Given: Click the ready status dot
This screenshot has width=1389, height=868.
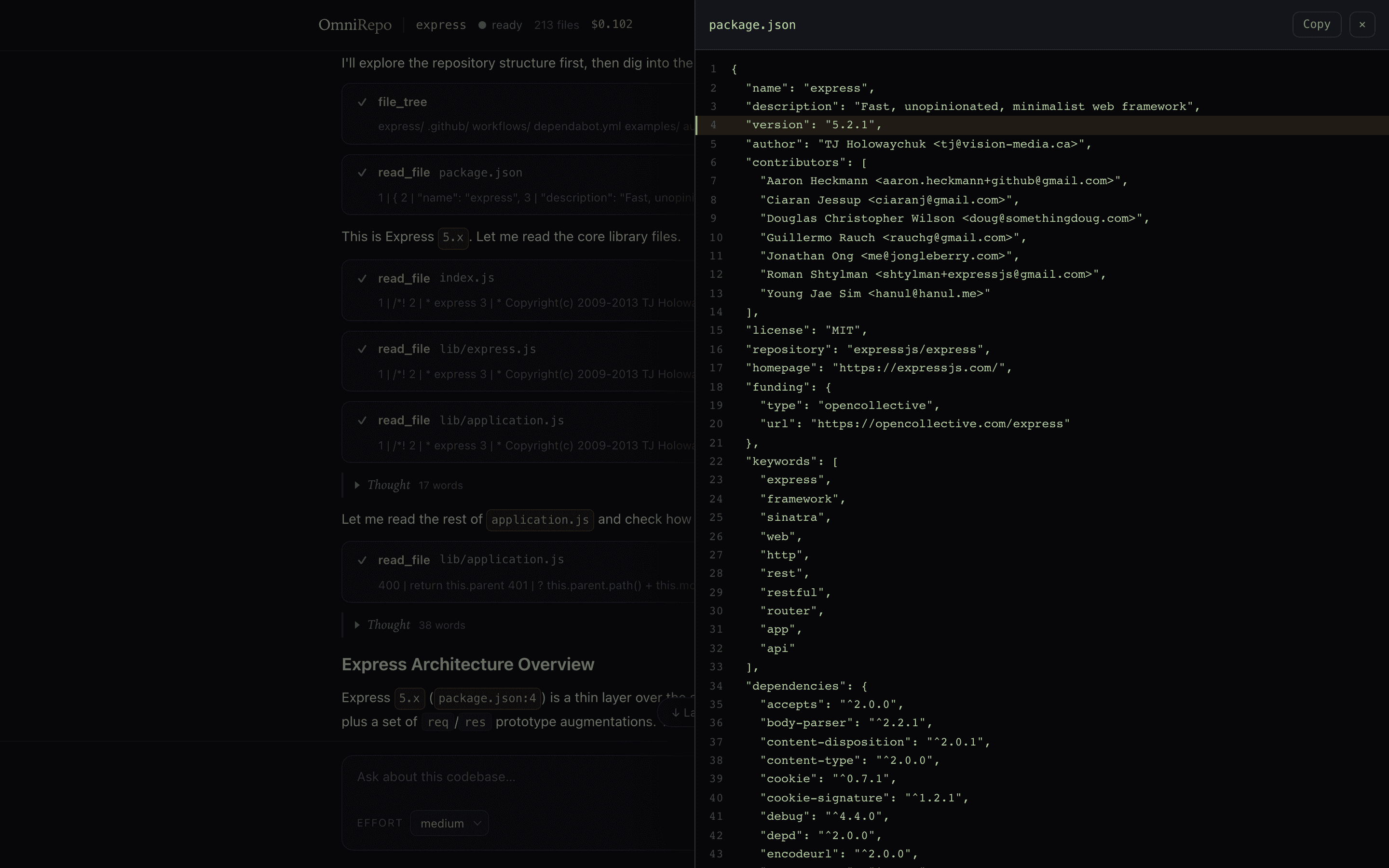Looking at the screenshot, I should coord(482,25).
